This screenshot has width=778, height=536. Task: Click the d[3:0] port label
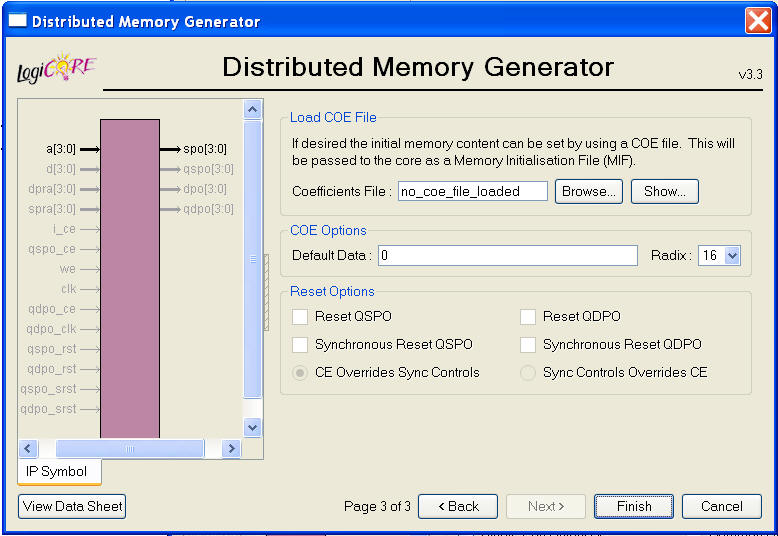[x=61, y=169]
